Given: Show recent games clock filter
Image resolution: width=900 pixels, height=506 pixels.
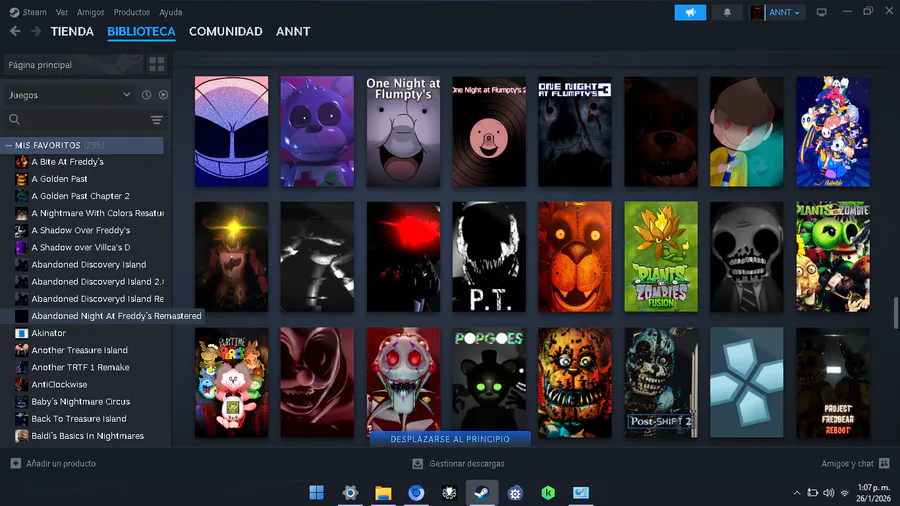Looking at the screenshot, I should [146, 95].
